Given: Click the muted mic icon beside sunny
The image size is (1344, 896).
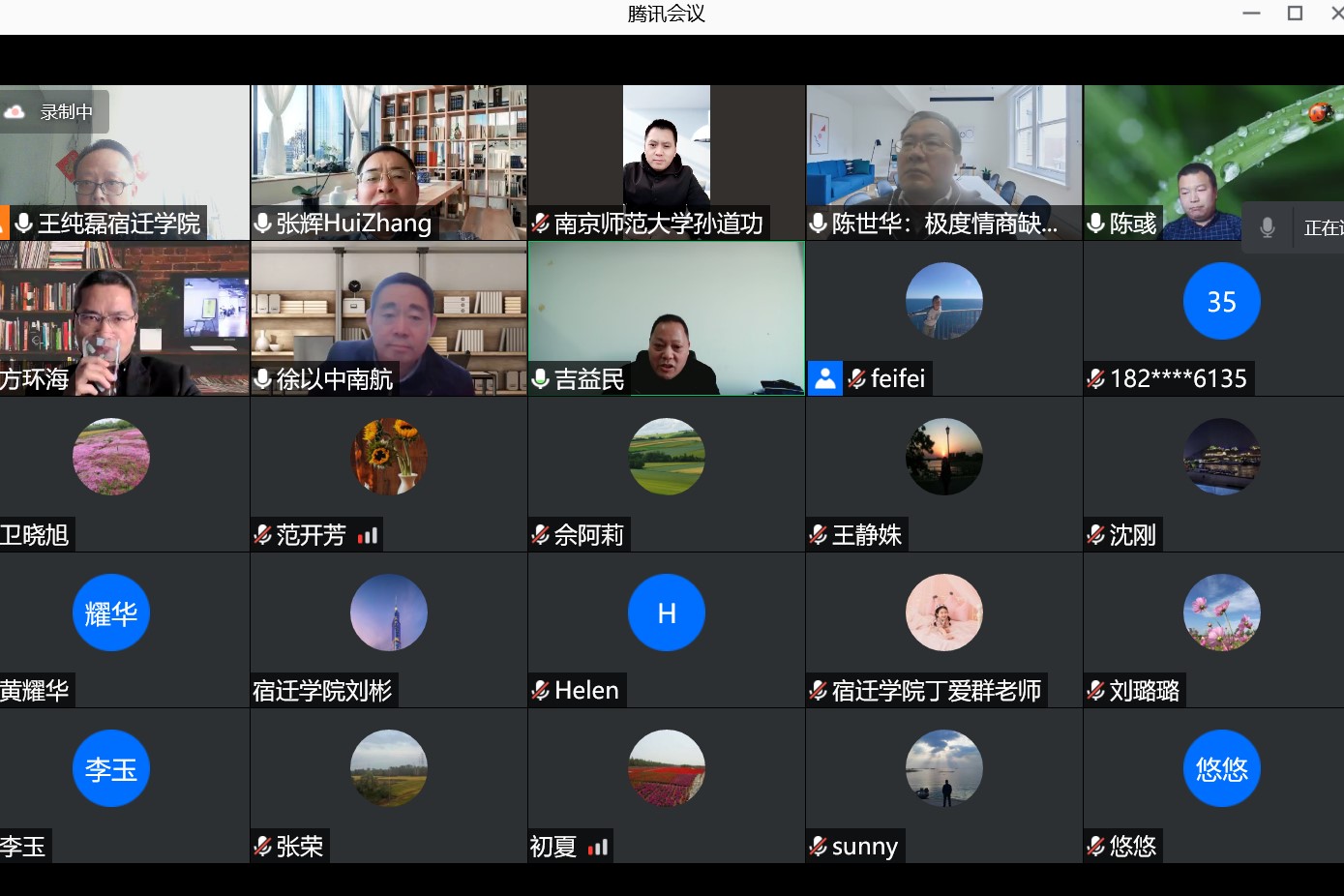Looking at the screenshot, I should click(818, 847).
